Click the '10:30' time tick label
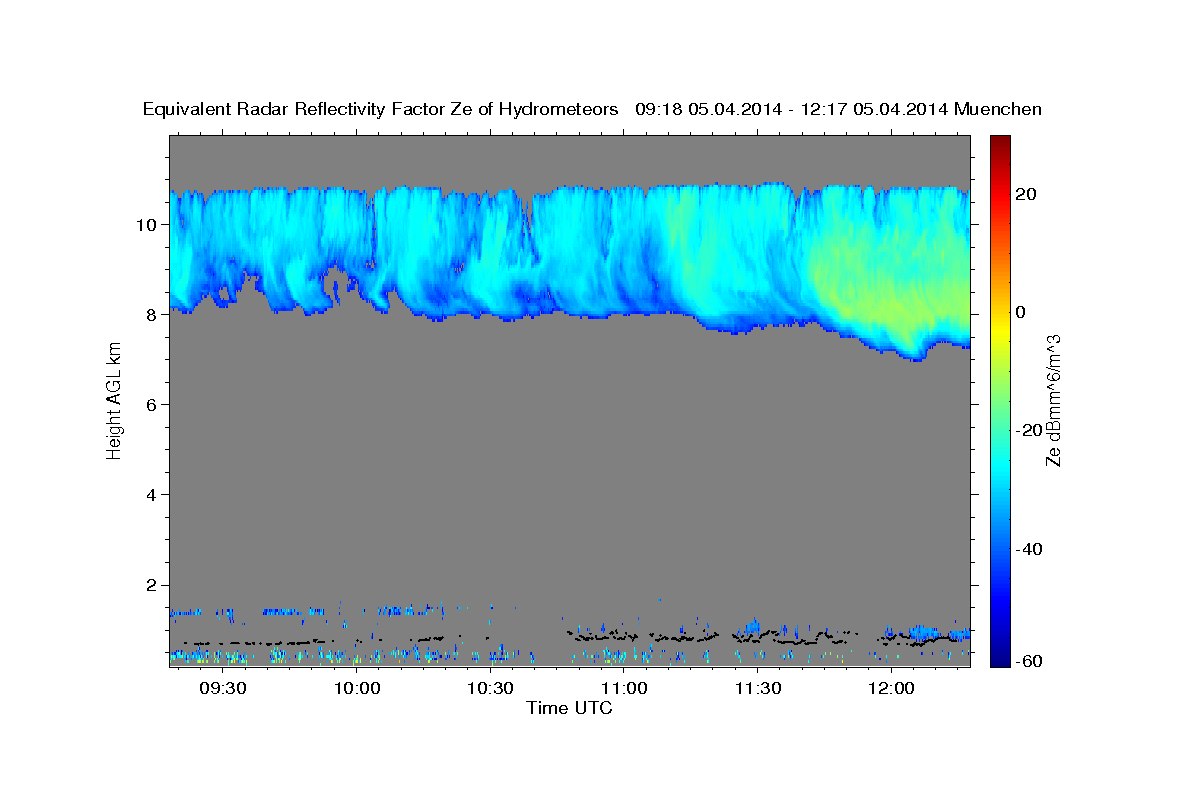1200x800 pixels. 490,689
